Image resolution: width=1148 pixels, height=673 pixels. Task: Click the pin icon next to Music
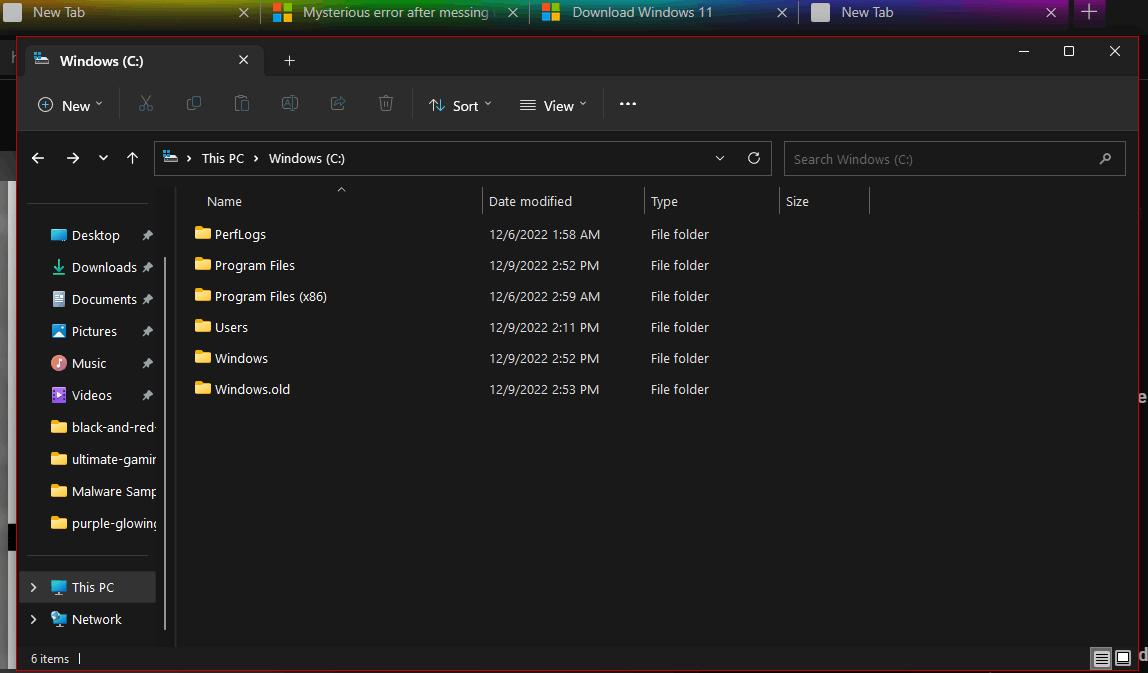[x=147, y=363]
